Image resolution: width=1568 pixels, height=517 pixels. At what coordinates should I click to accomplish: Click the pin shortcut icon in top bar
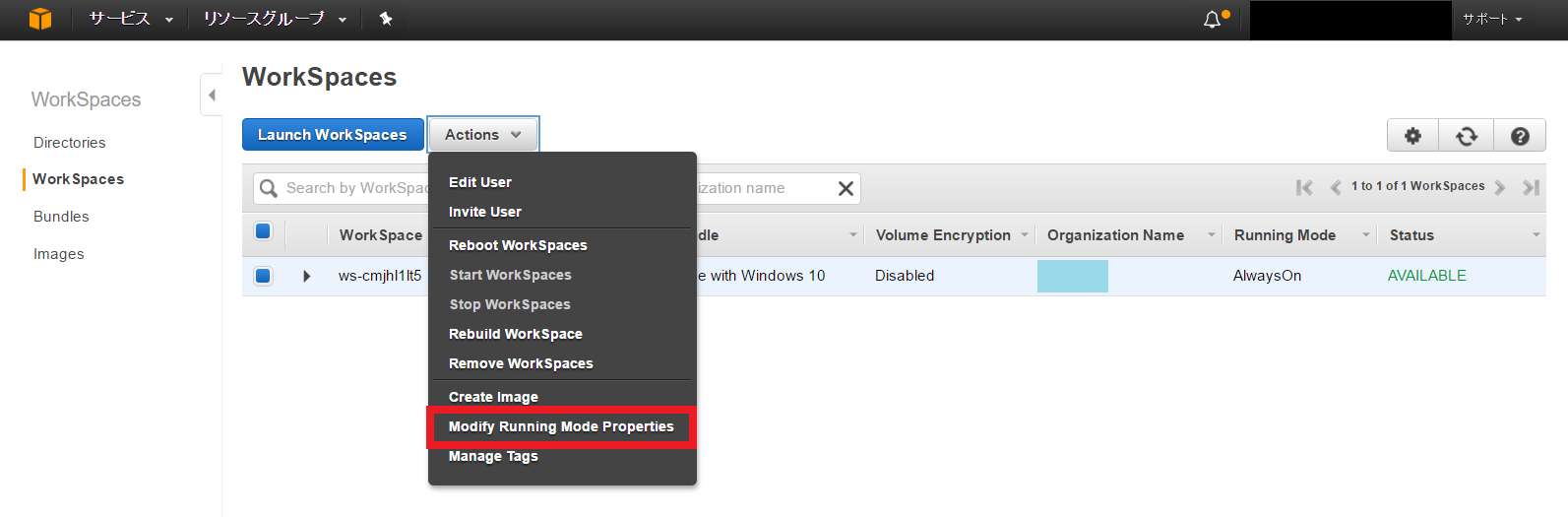click(x=386, y=19)
